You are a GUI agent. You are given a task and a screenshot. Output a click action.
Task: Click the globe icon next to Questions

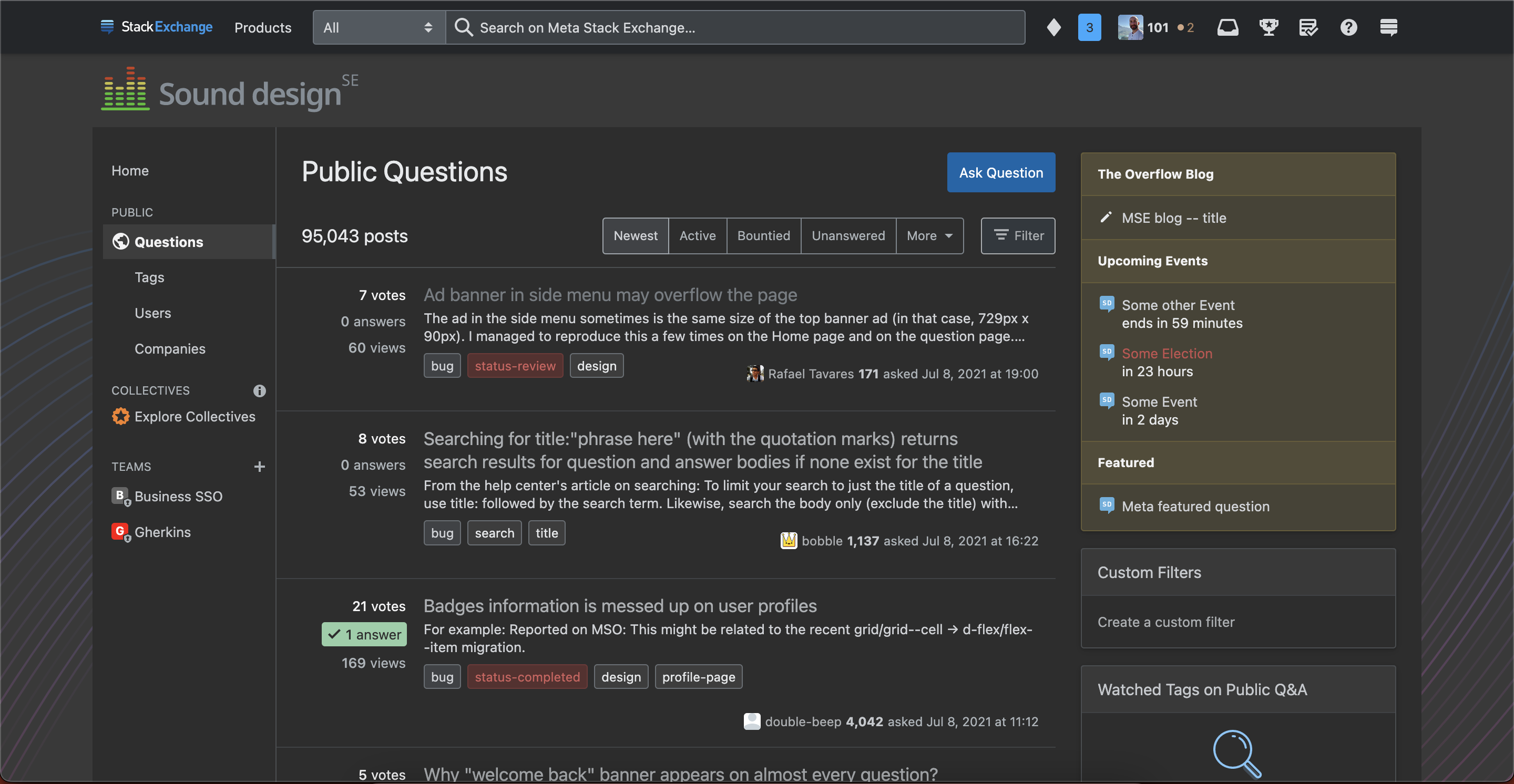(120, 241)
